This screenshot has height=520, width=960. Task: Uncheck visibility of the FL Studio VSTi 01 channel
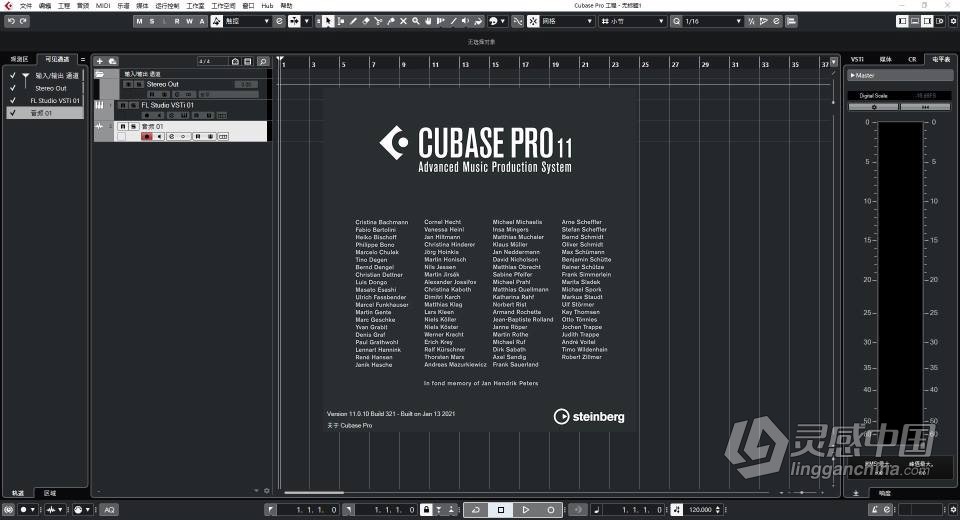pyautogui.click(x=12, y=100)
